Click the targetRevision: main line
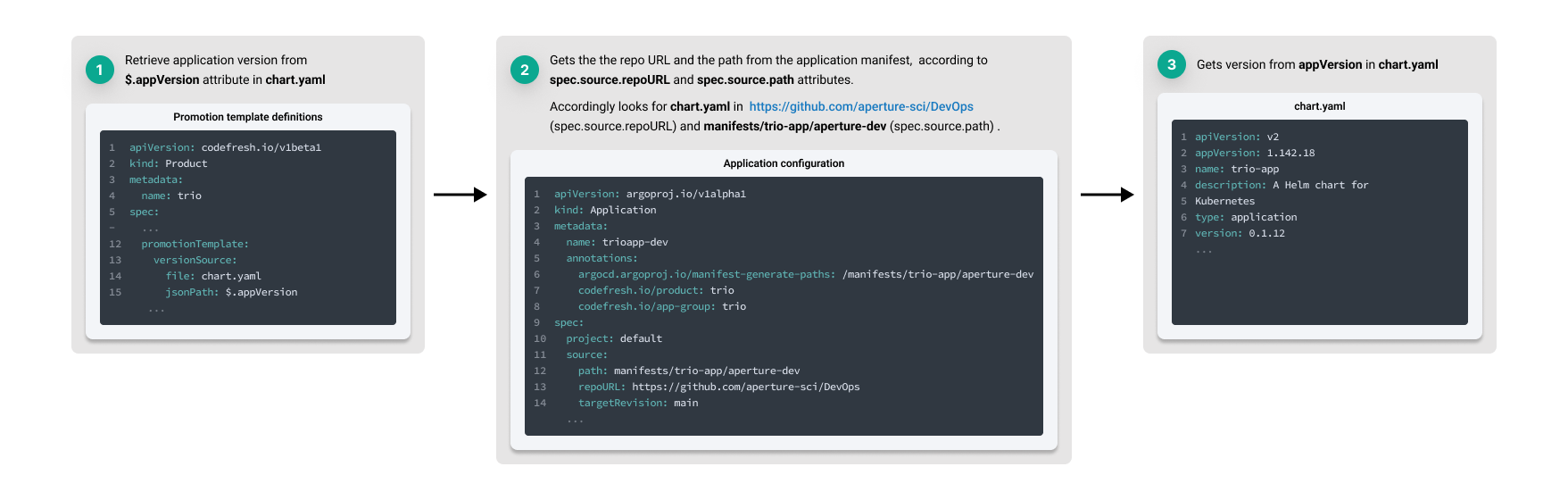Image resolution: width=1568 pixels, height=500 pixels. pos(637,403)
